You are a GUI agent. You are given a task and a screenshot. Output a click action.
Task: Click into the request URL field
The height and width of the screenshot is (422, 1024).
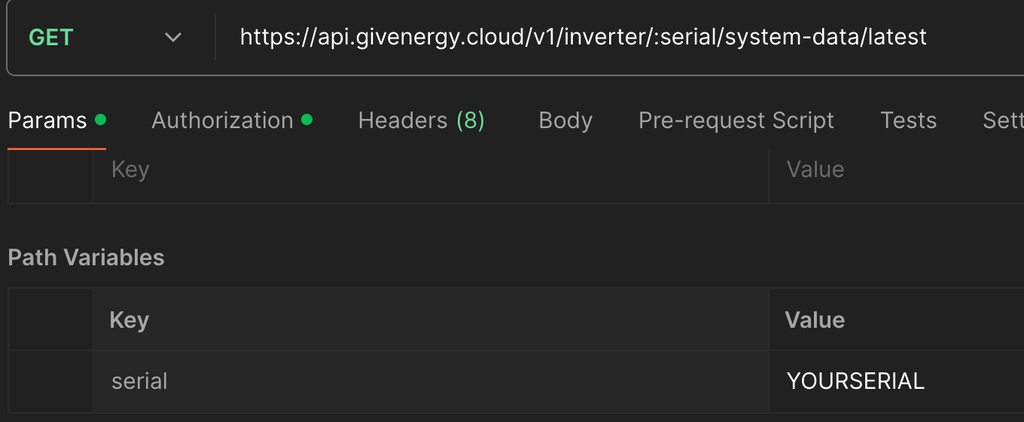583,37
